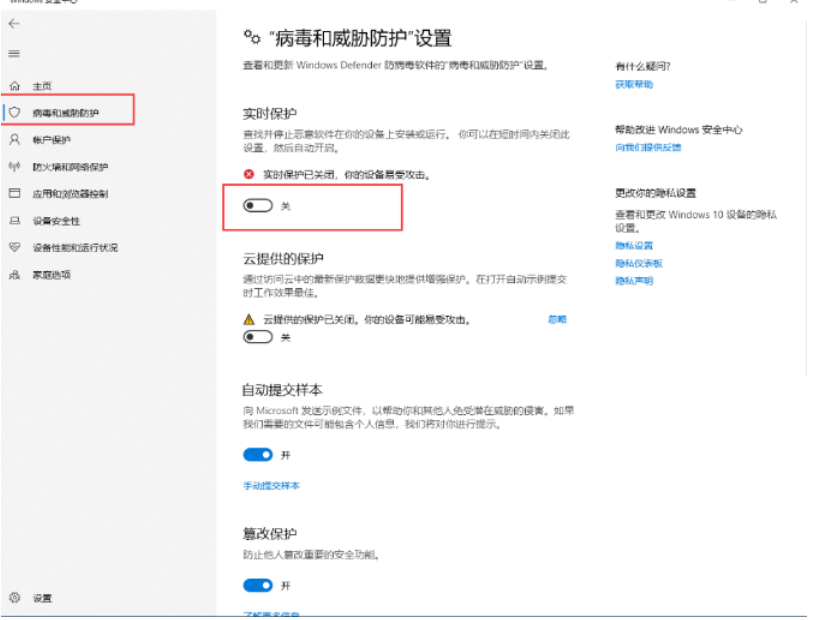Click the 自动提交样本 heading
The width and height of the screenshot is (816, 620).
(x=283, y=389)
